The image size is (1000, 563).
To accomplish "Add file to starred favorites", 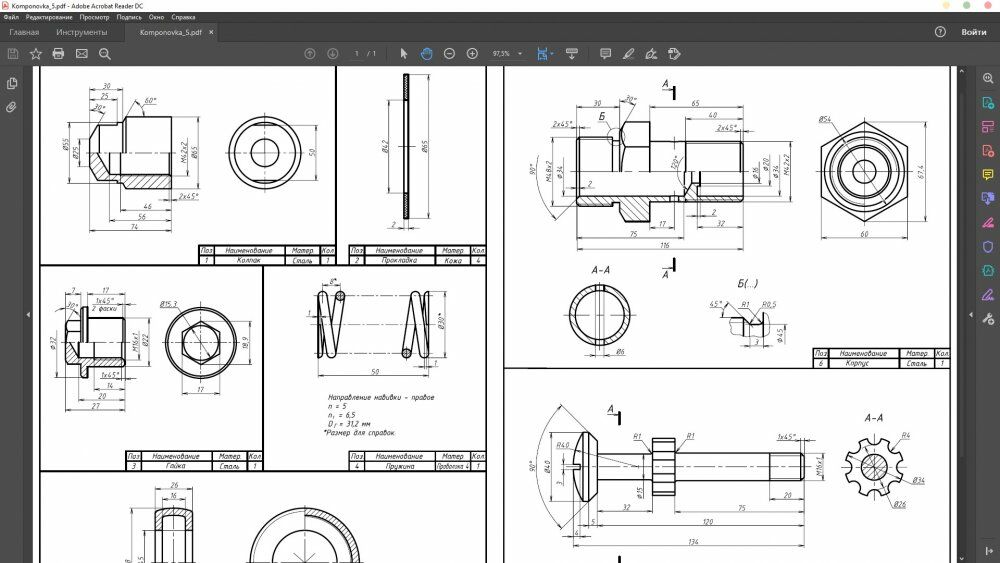I will (36, 54).
